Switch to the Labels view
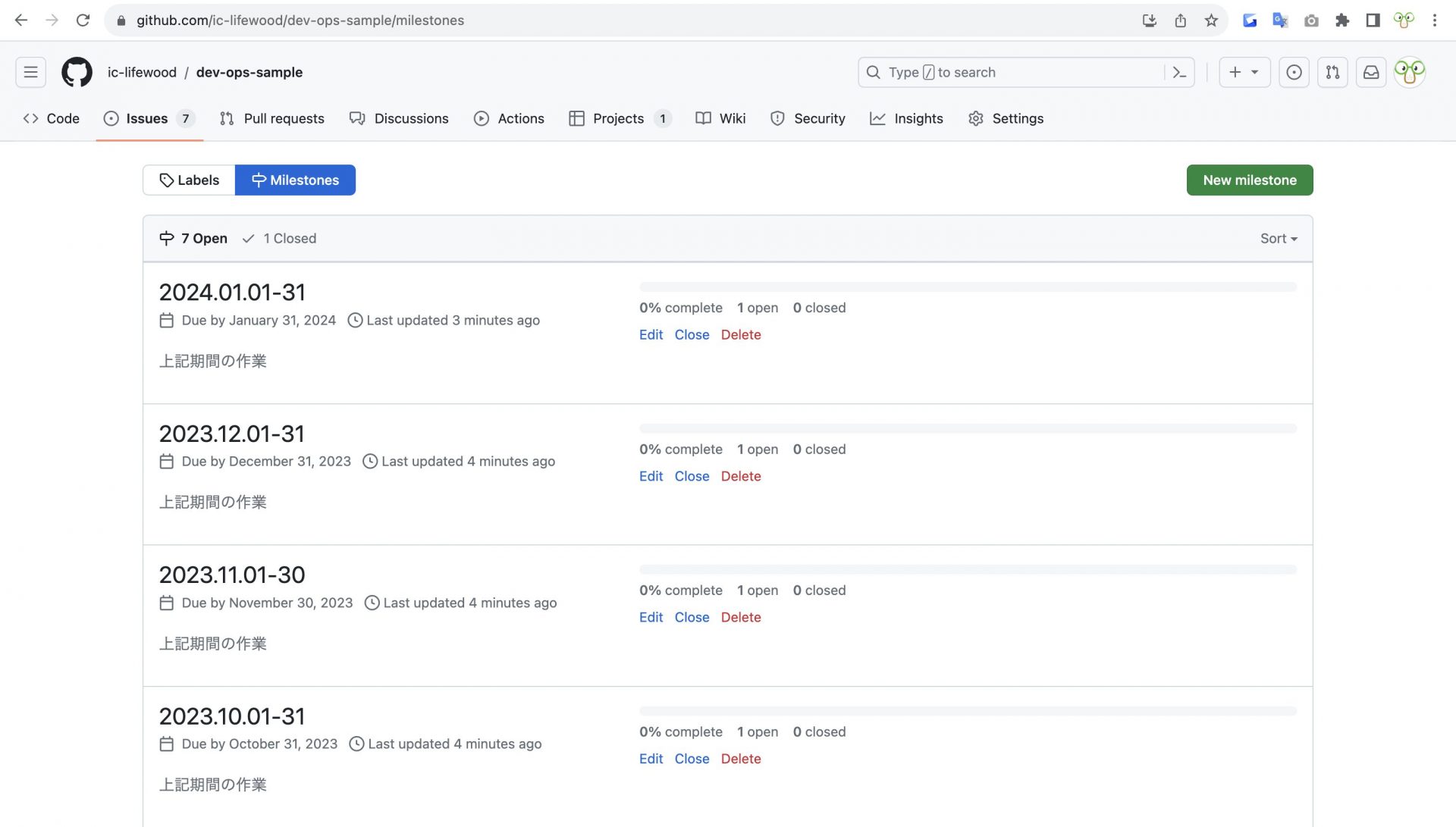 pos(189,180)
